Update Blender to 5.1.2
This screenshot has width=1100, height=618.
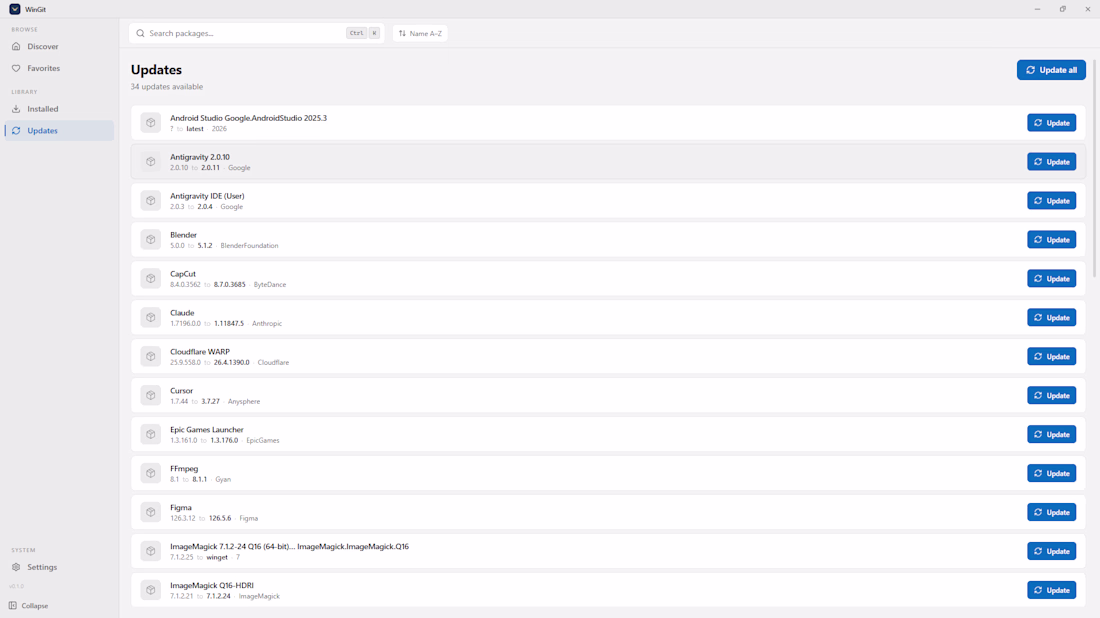click(x=1052, y=239)
